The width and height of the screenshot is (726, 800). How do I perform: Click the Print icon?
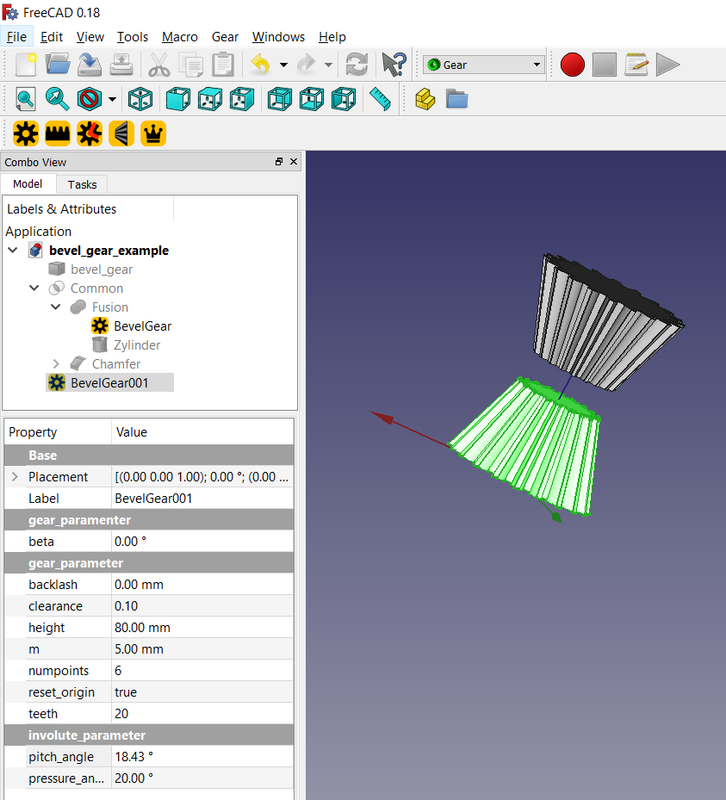[x=121, y=65]
